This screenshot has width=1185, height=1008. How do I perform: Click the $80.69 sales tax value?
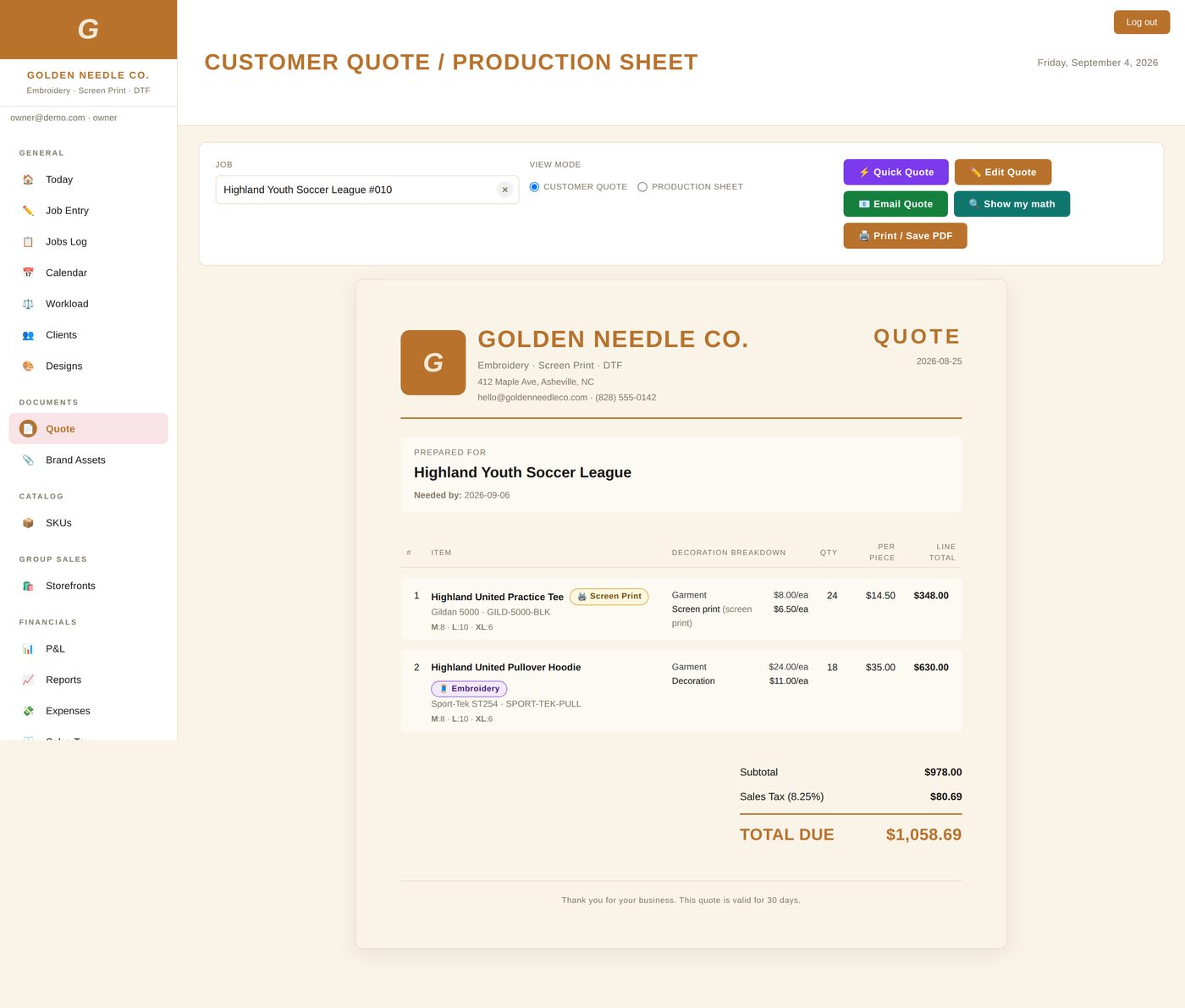pos(945,797)
